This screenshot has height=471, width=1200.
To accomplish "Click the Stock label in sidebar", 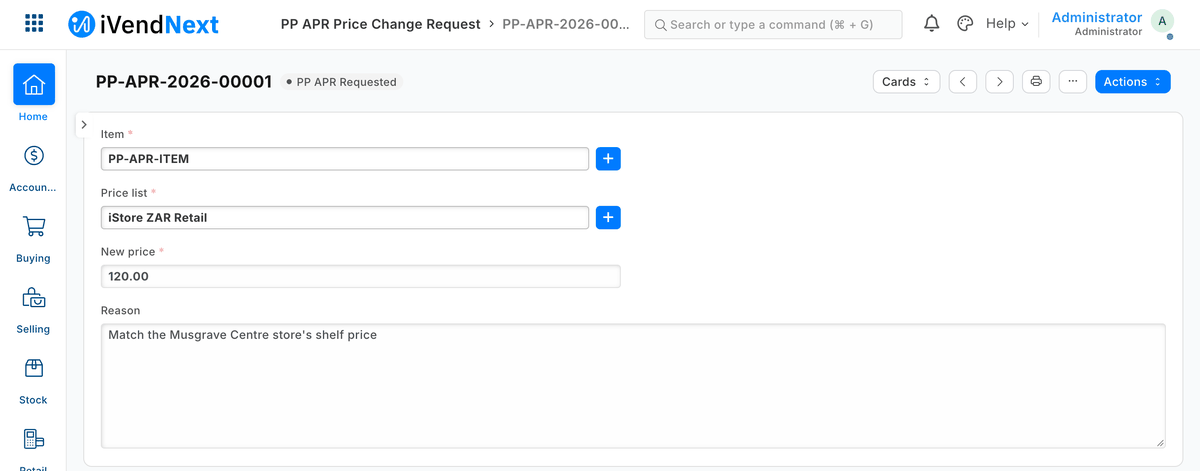I will 33,400.
